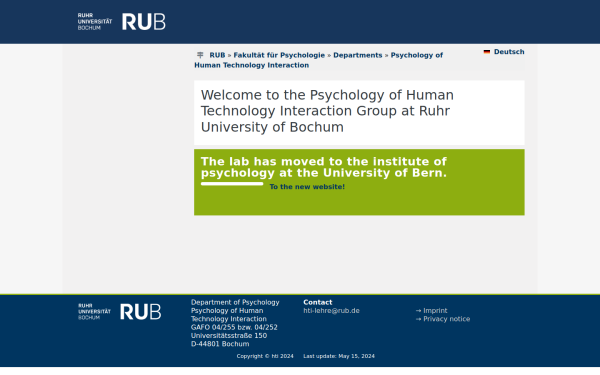The height and width of the screenshot is (375, 600).
Task: Open the Privacy notice link
Action: click(447, 319)
